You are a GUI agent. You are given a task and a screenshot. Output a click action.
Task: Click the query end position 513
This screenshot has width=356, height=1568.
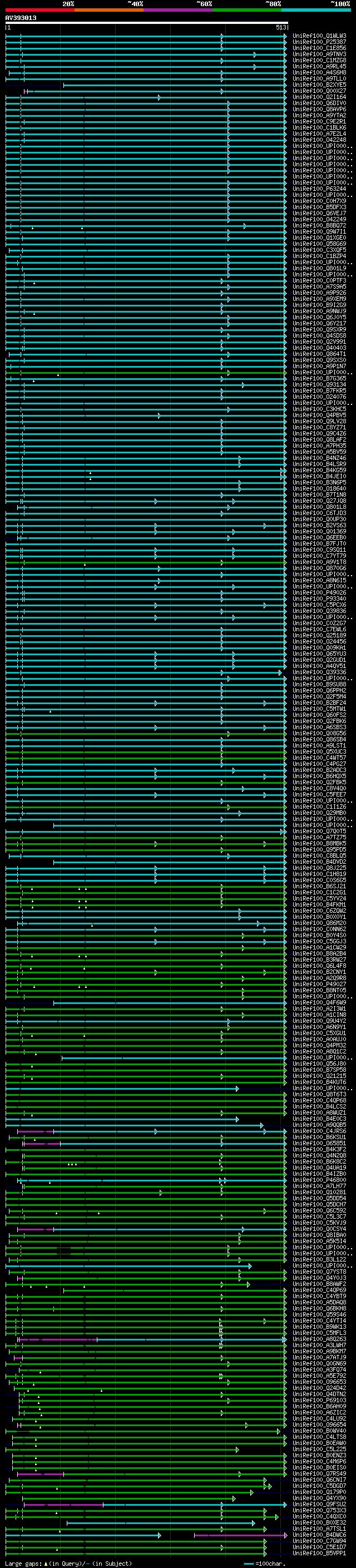point(280,27)
